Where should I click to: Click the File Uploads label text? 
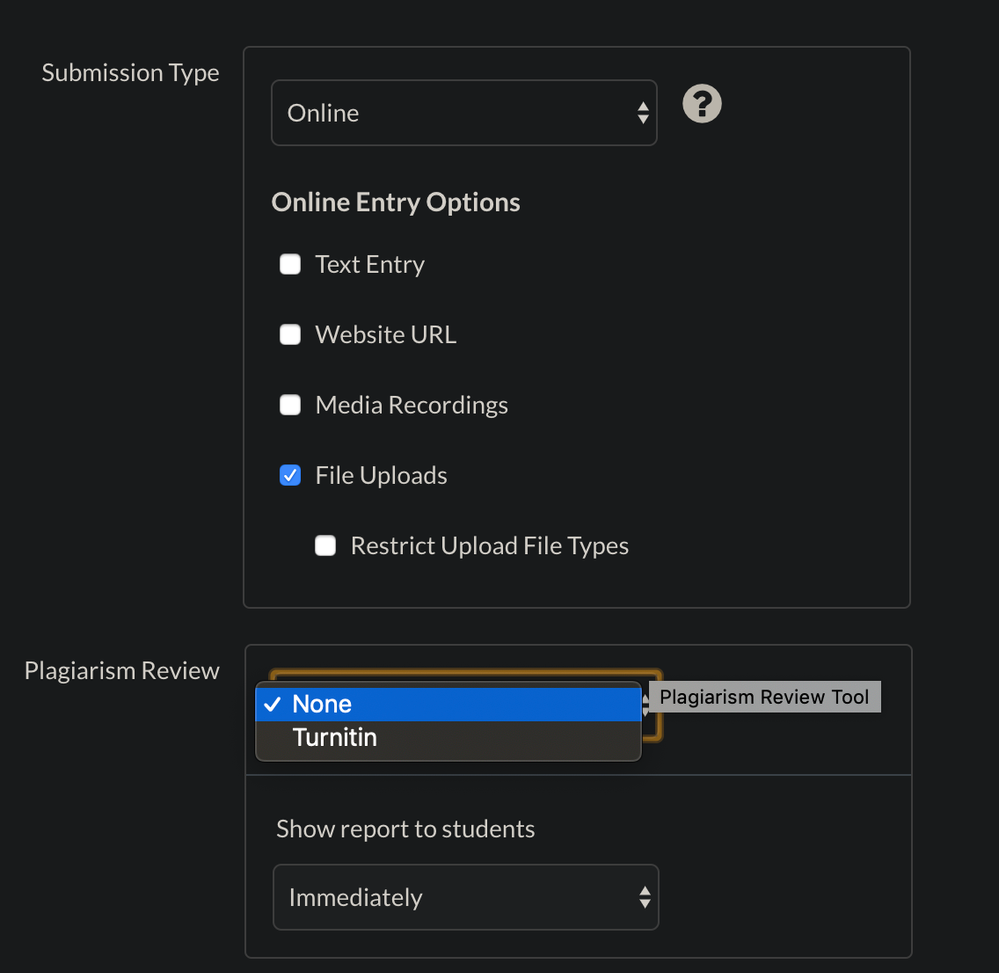pyautogui.click(x=381, y=476)
